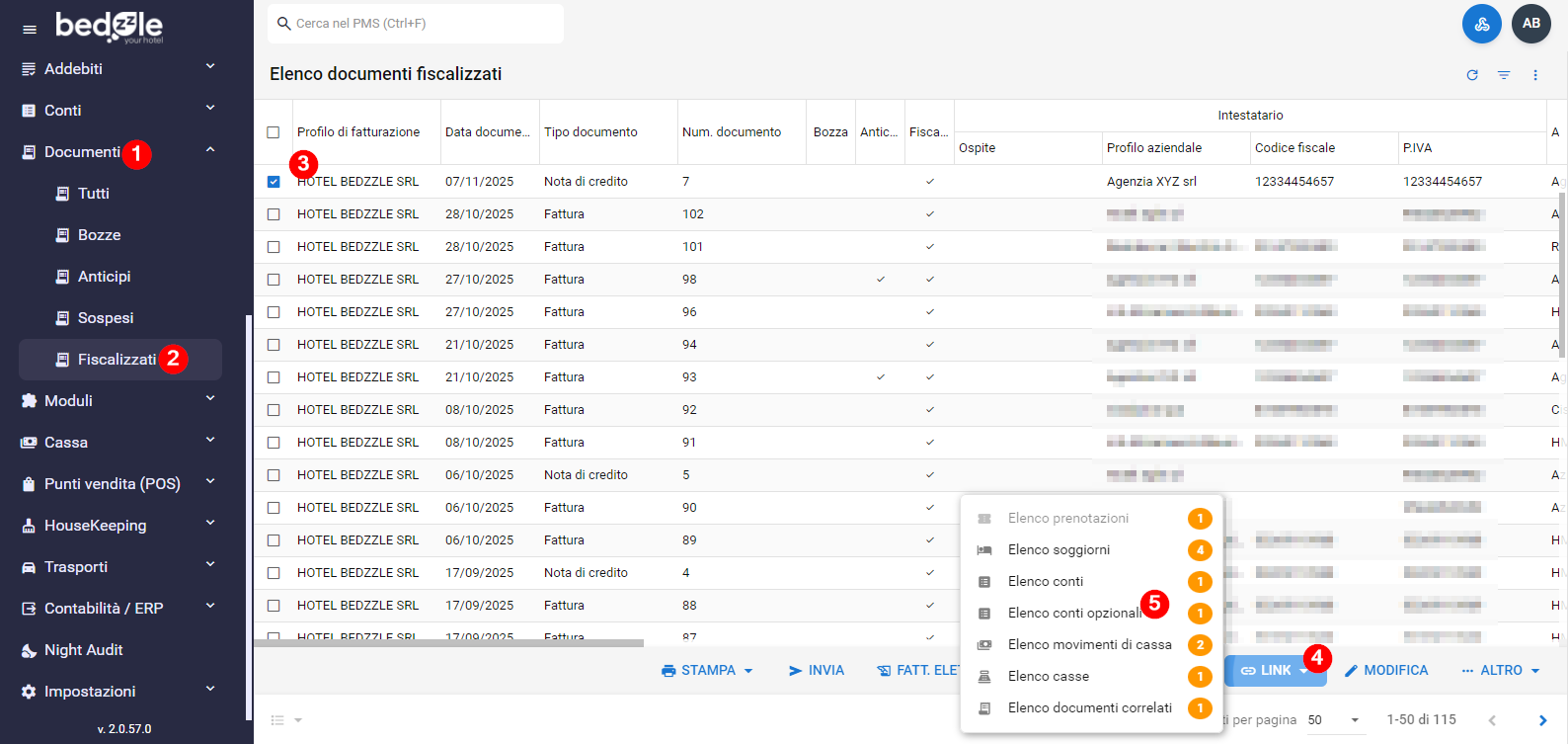Click the horizontal table scrollbar
This screenshot has width=1568, height=744.
click(449, 643)
